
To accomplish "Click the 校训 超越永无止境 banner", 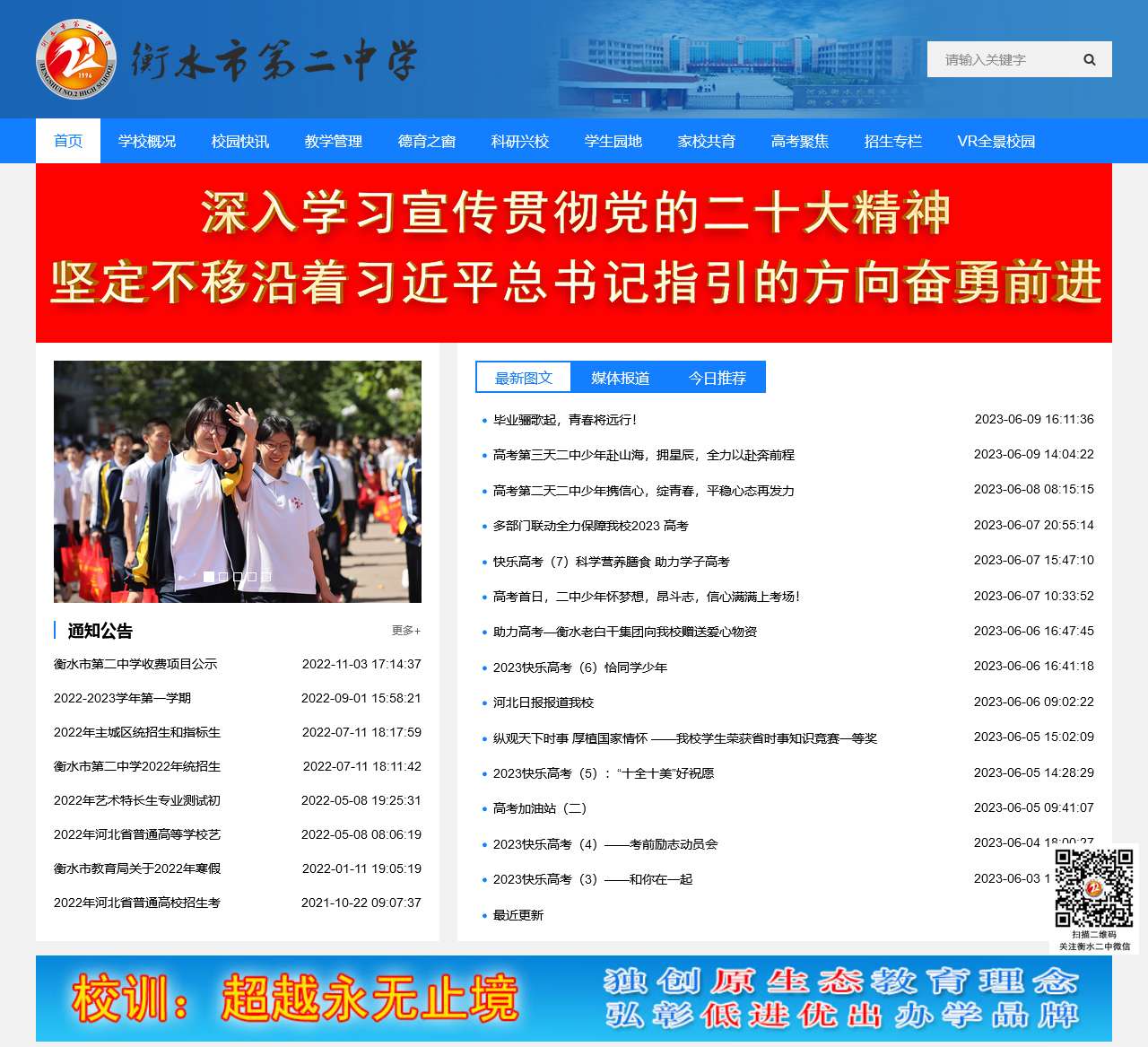I will click(x=574, y=999).
